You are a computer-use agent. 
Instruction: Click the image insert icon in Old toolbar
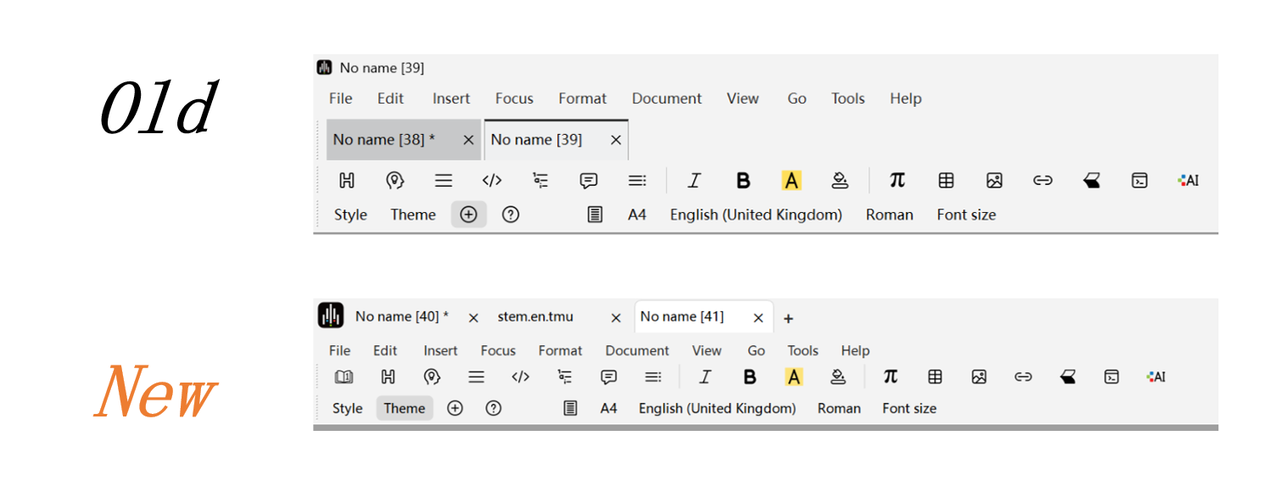click(x=994, y=181)
